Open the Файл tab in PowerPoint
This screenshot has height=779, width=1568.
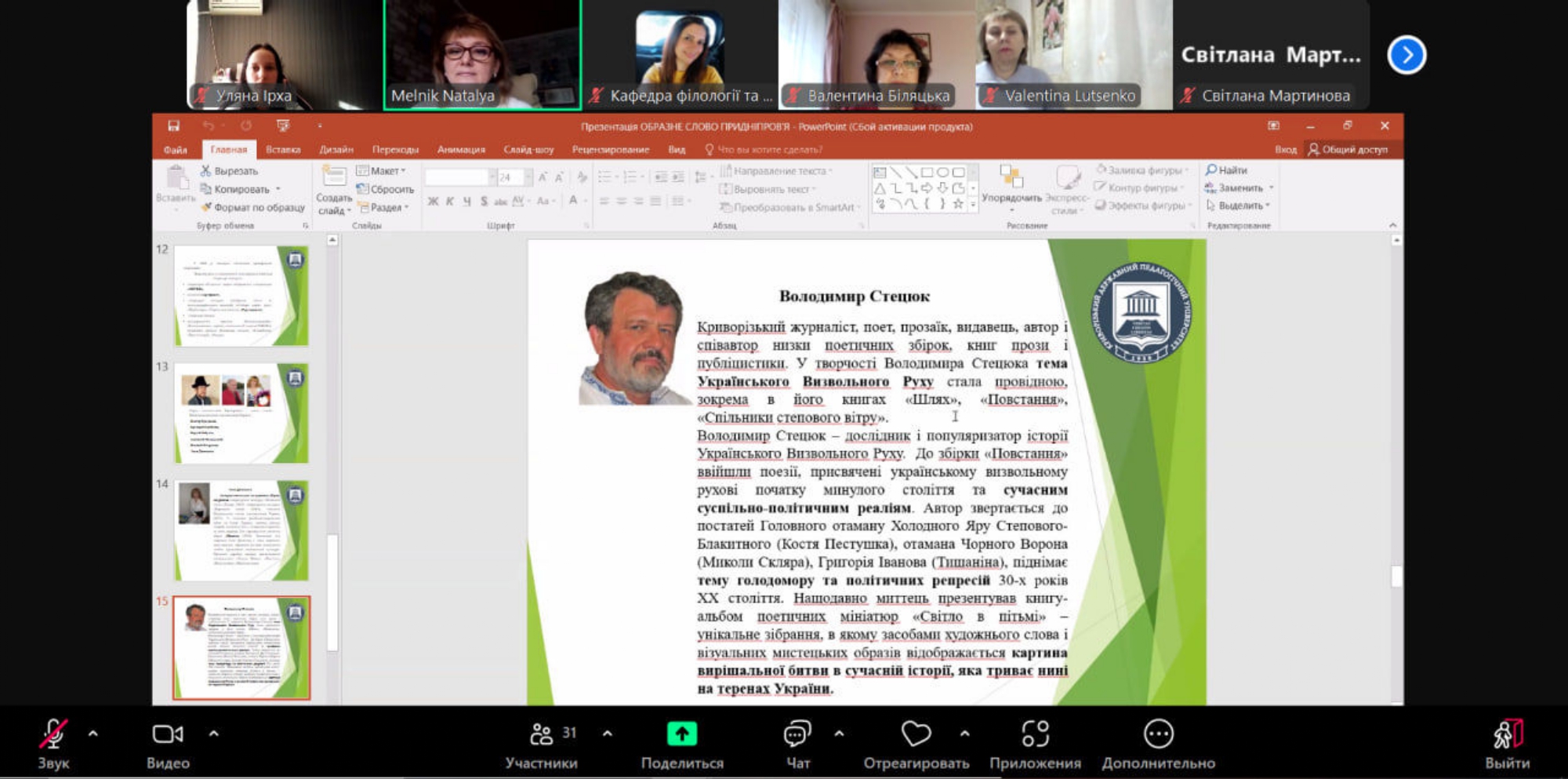click(x=176, y=150)
